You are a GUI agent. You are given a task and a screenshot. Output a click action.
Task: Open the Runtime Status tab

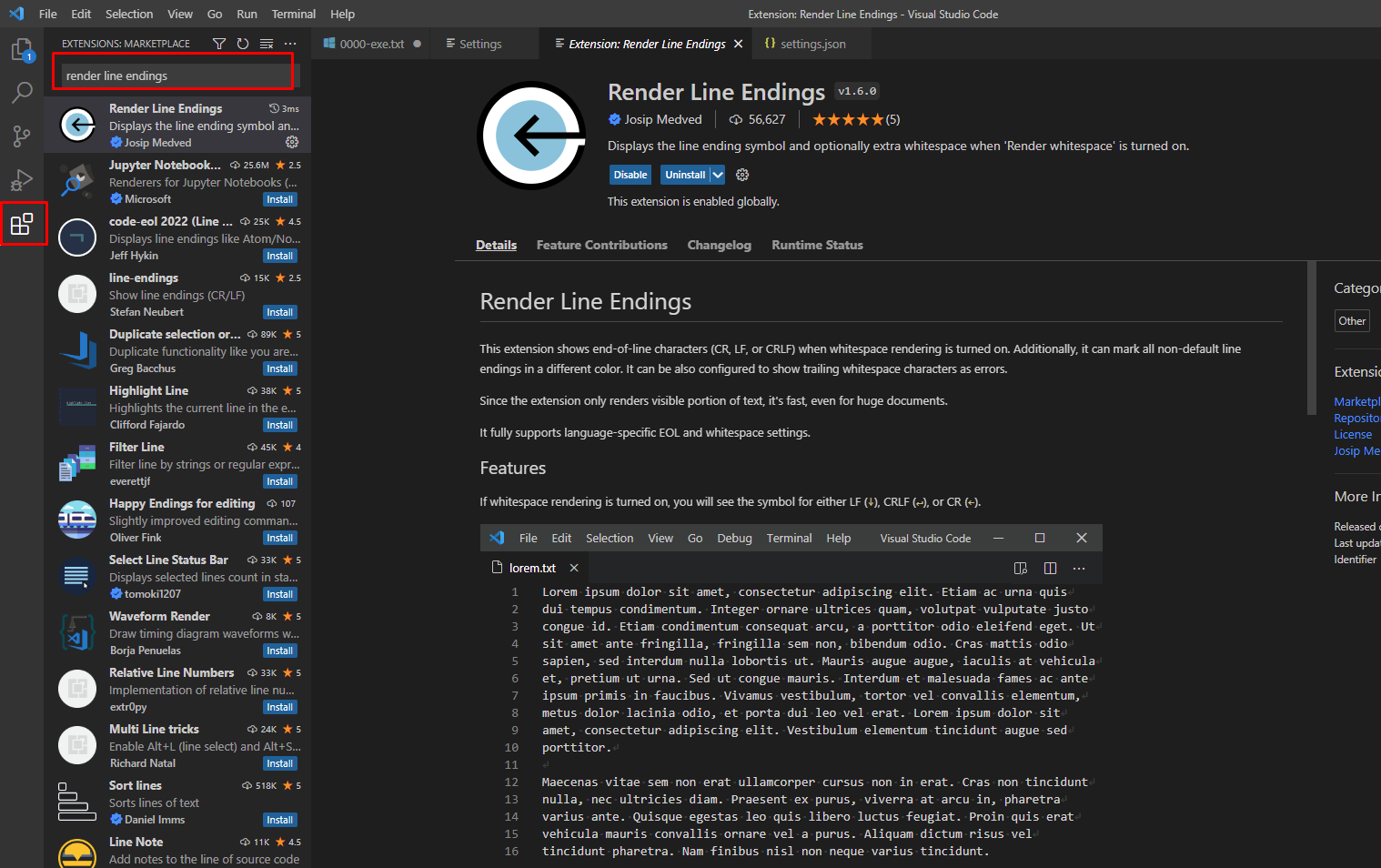818,245
